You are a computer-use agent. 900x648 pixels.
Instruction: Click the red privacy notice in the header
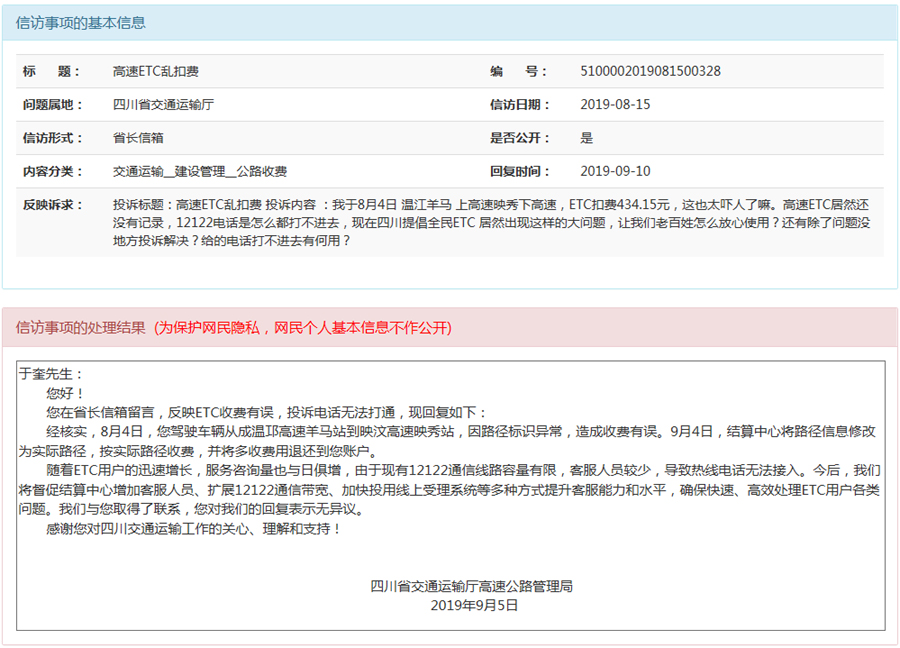click(303, 327)
